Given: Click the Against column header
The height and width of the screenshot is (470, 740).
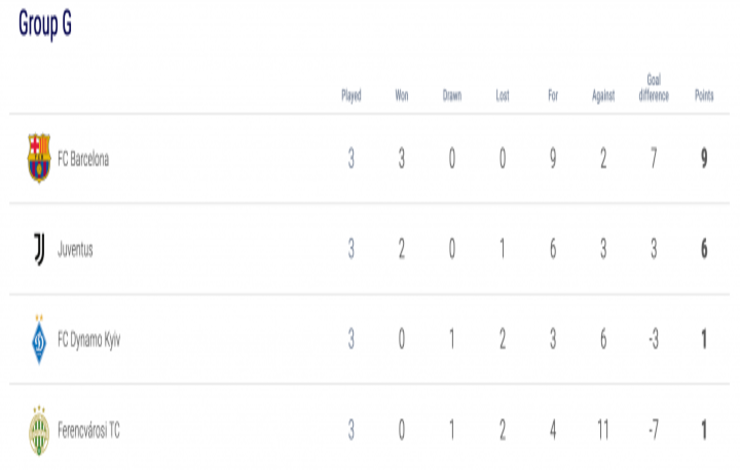Looking at the screenshot, I should [x=603, y=96].
